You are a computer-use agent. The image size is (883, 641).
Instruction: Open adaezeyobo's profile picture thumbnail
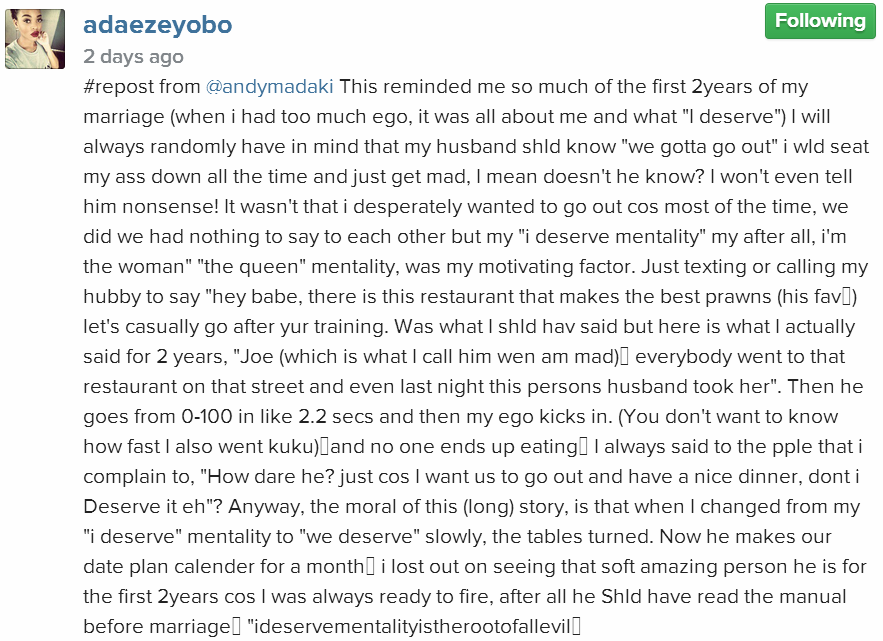pos(36,39)
